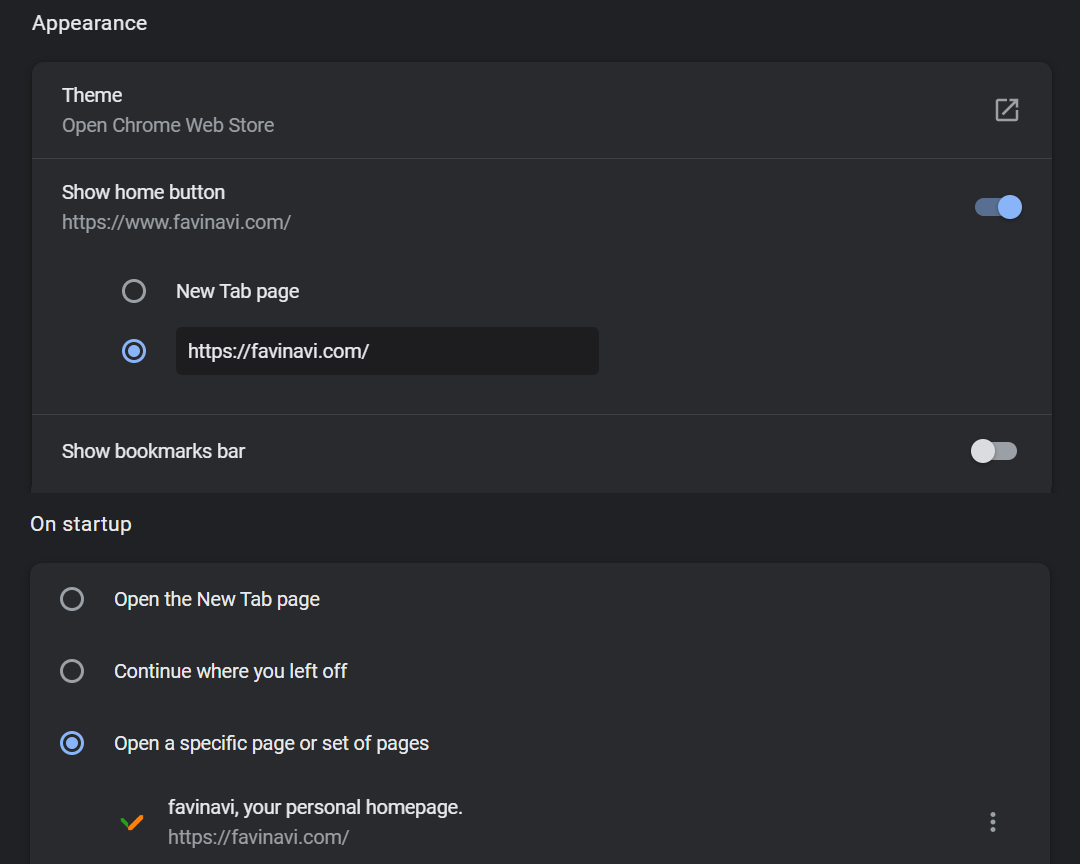1080x864 pixels.
Task: Click the Show bookmarks bar label
Action: [153, 451]
